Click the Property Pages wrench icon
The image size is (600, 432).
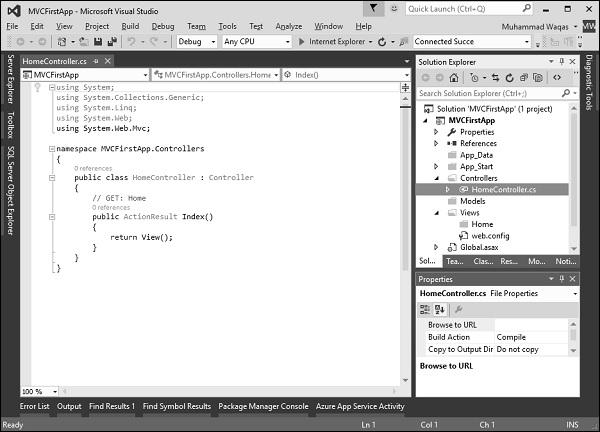(458, 309)
